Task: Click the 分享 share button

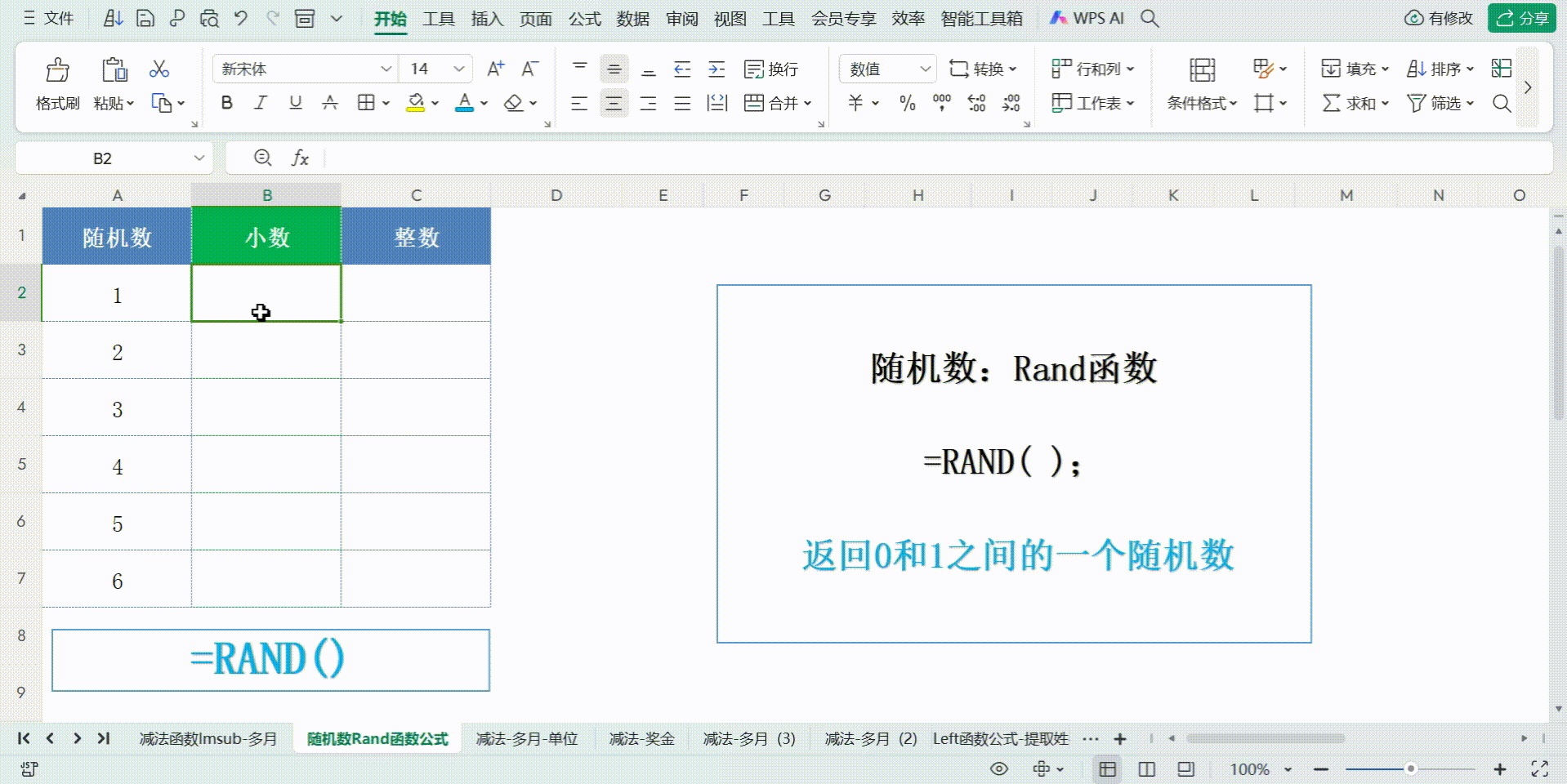Action: coord(1521,18)
